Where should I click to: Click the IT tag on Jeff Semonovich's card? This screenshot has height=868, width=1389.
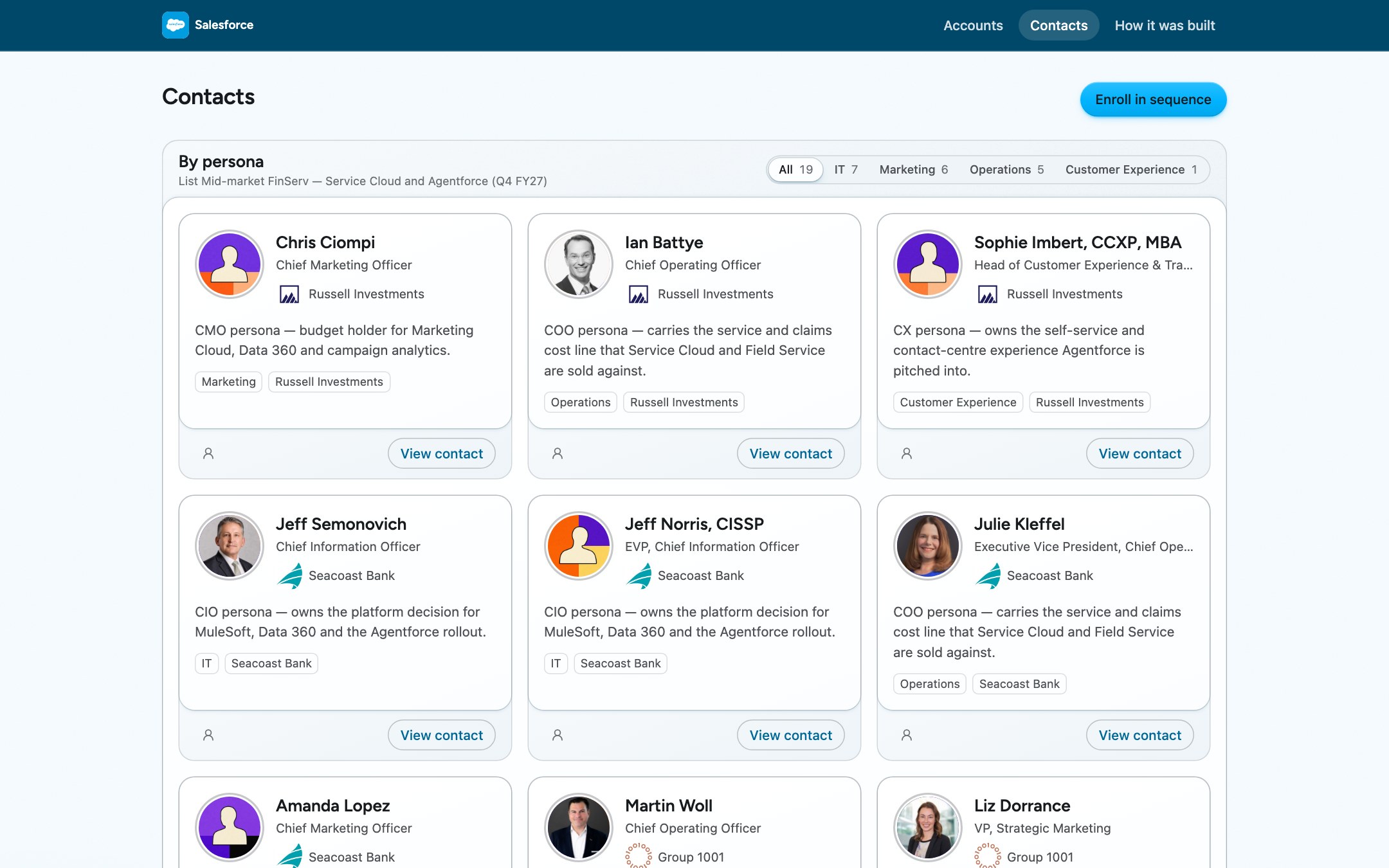pyautogui.click(x=206, y=664)
